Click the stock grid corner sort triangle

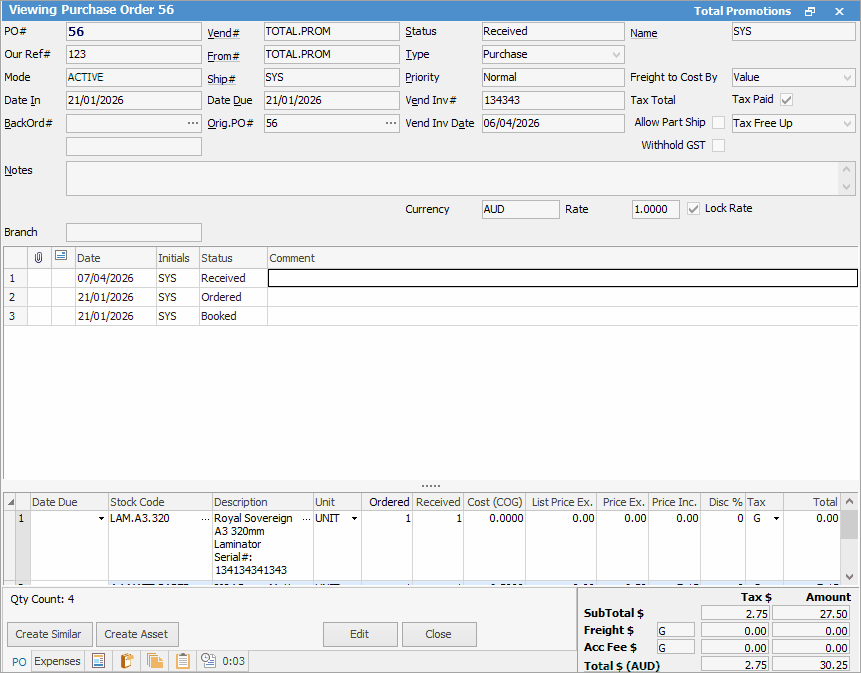click(10, 502)
